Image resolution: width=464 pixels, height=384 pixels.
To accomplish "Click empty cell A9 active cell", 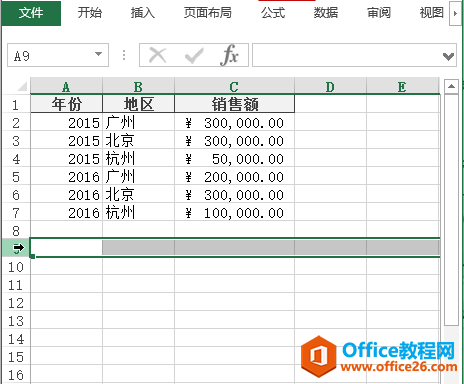I will coord(66,248).
